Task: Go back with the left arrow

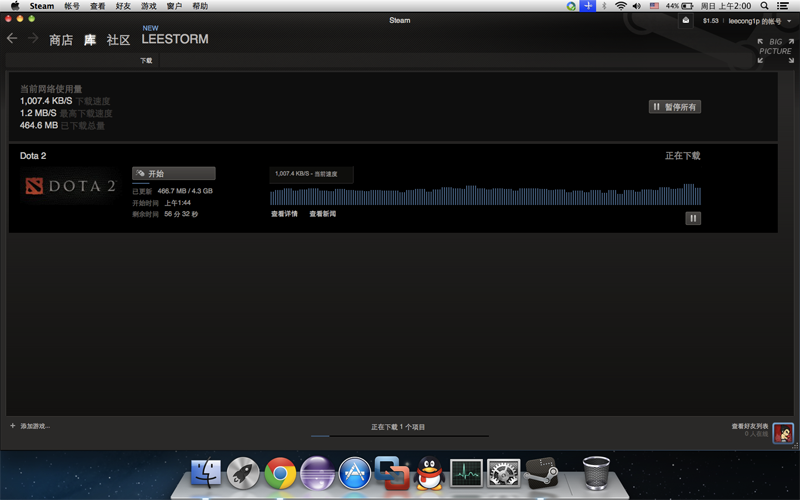Action: (x=12, y=38)
